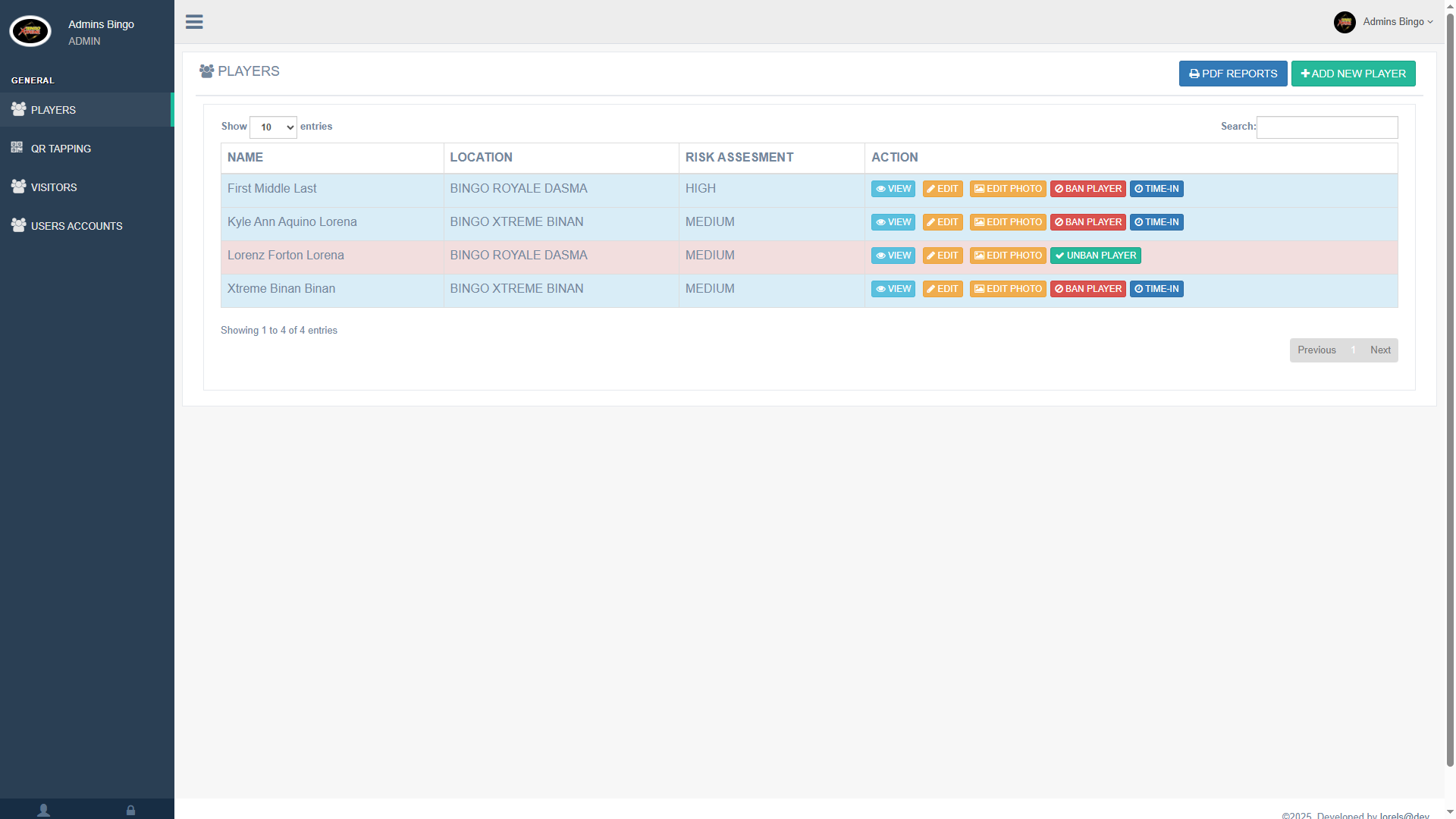
Task: Open QR Tapping from sidebar
Action: point(61,149)
